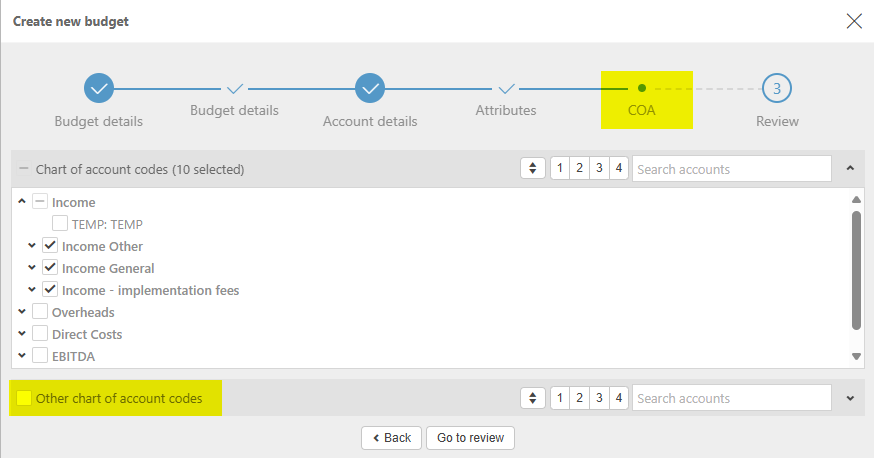The image size is (874, 458).
Task: Click the Go to review button
Action: click(470, 437)
